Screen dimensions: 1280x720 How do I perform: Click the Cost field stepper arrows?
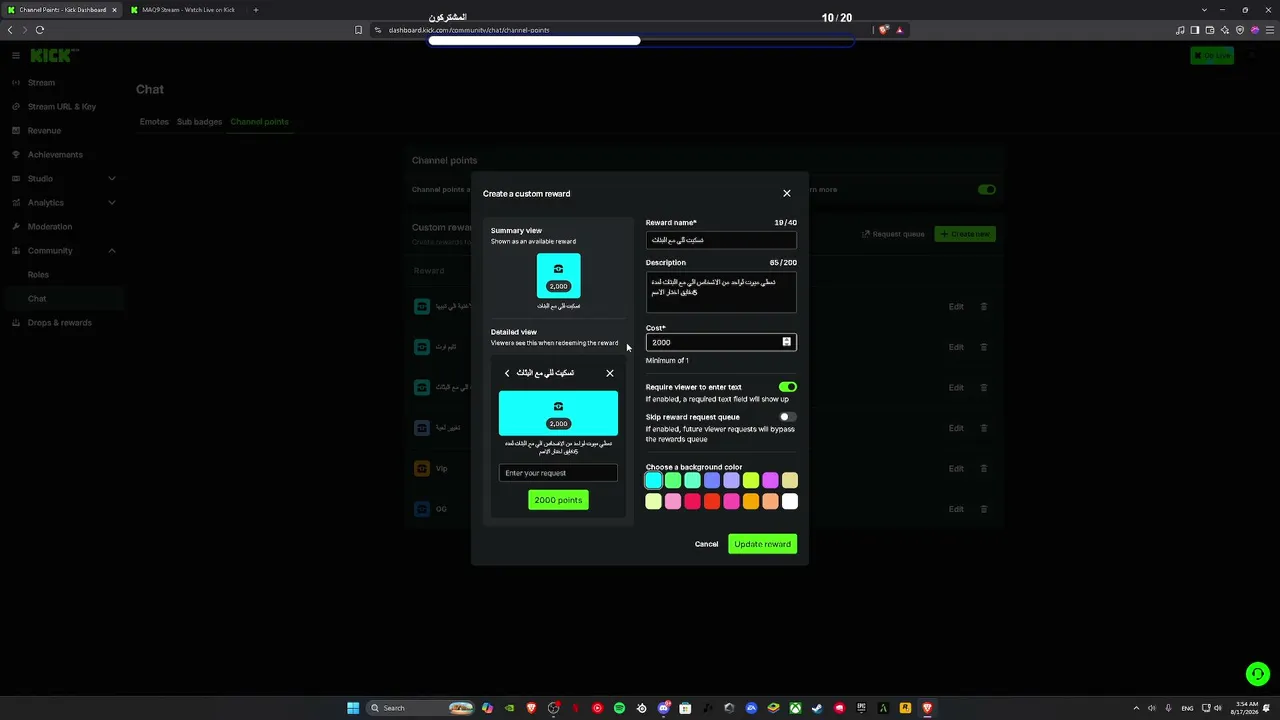pyautogui.click(x=786, y=342)
